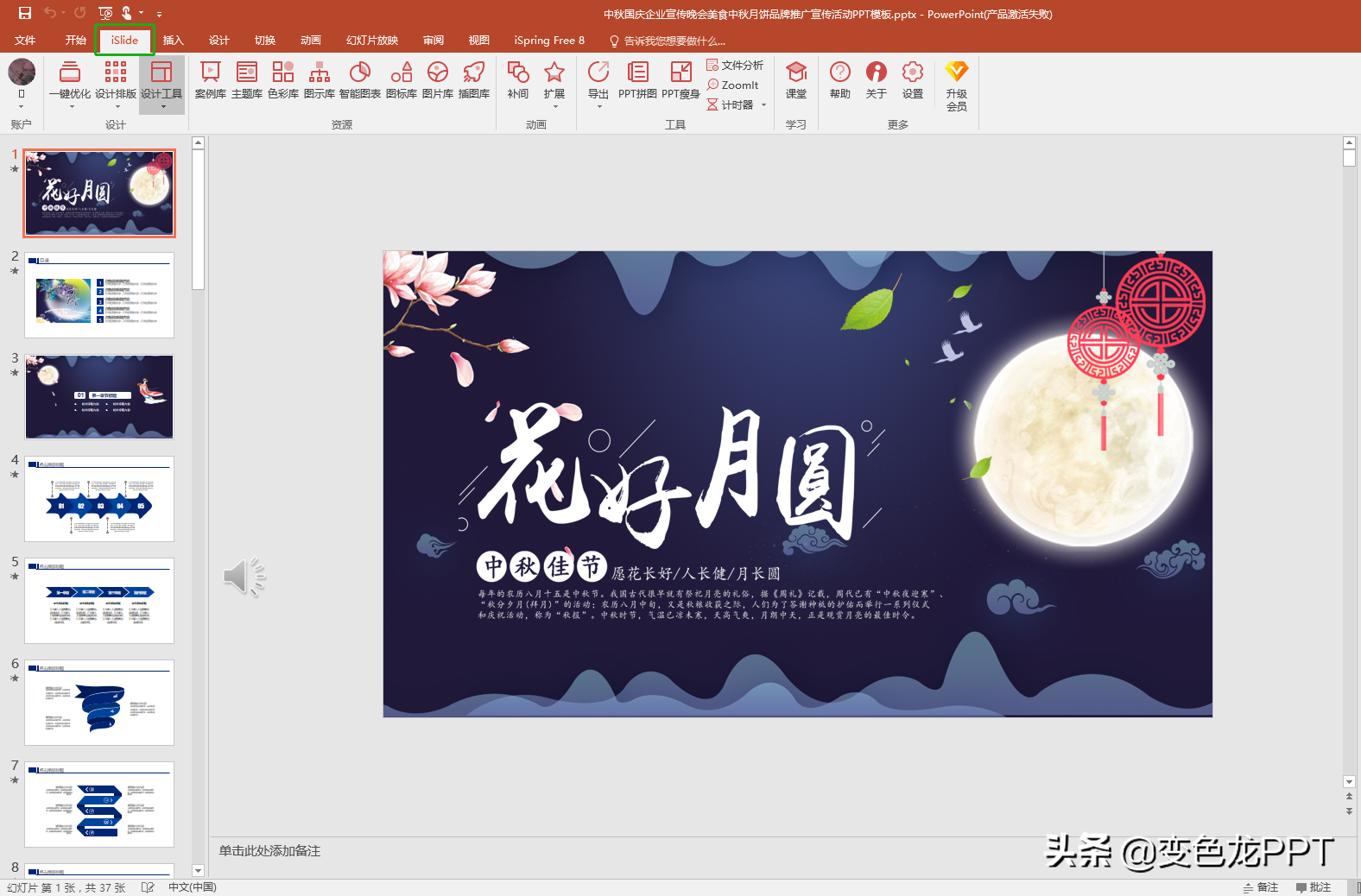Switch to the 切换 tab
The height and width of the screenshot is (896, 1361).
(265, 41)
